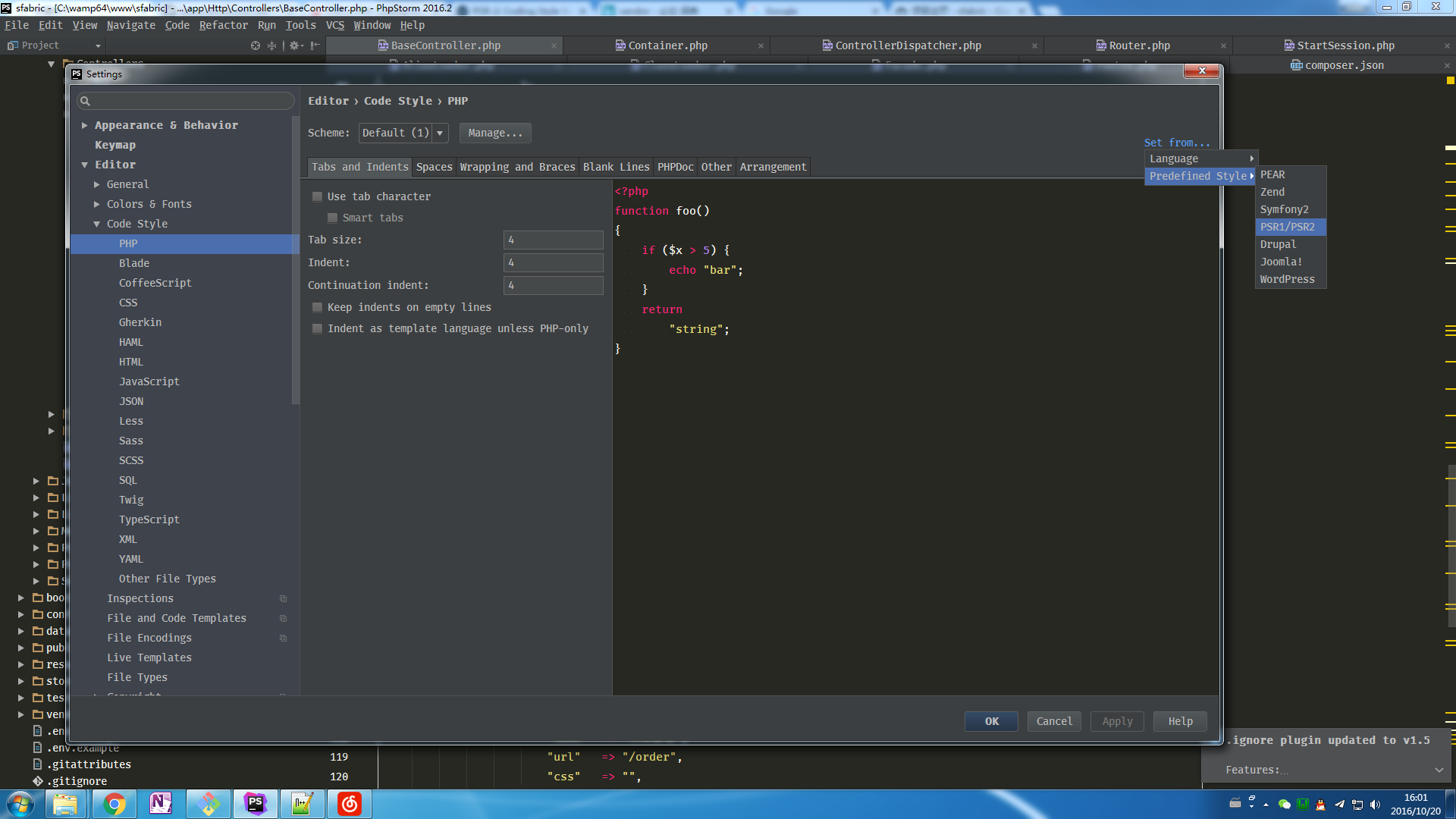Click the hide Project panel icon
Viewport: 1456px width, 819px height.
click(x=315, y=45)
